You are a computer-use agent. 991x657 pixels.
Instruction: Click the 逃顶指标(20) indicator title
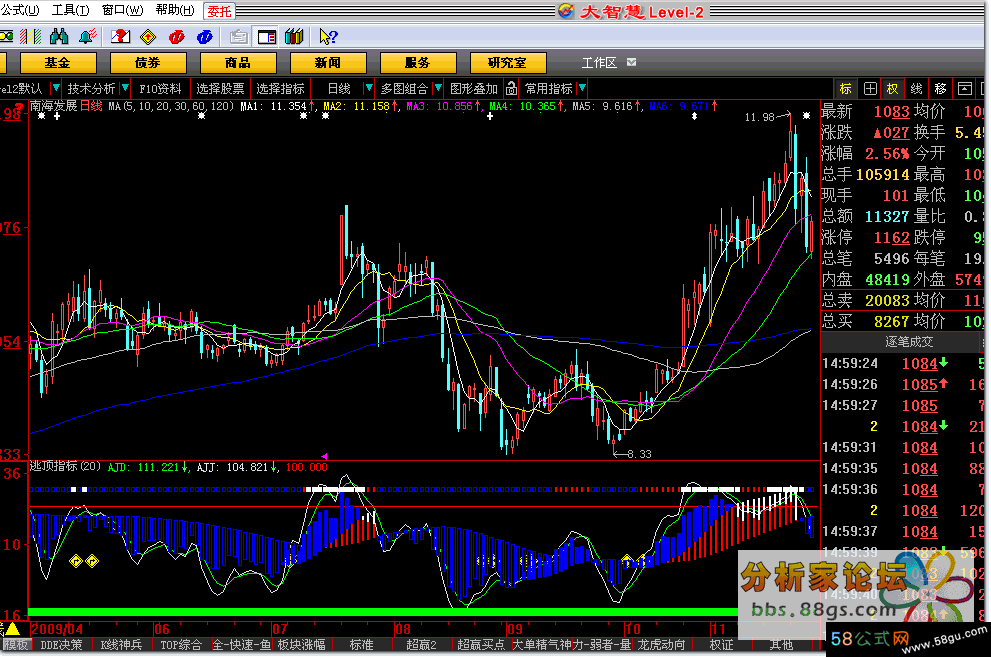coord(65,466)
